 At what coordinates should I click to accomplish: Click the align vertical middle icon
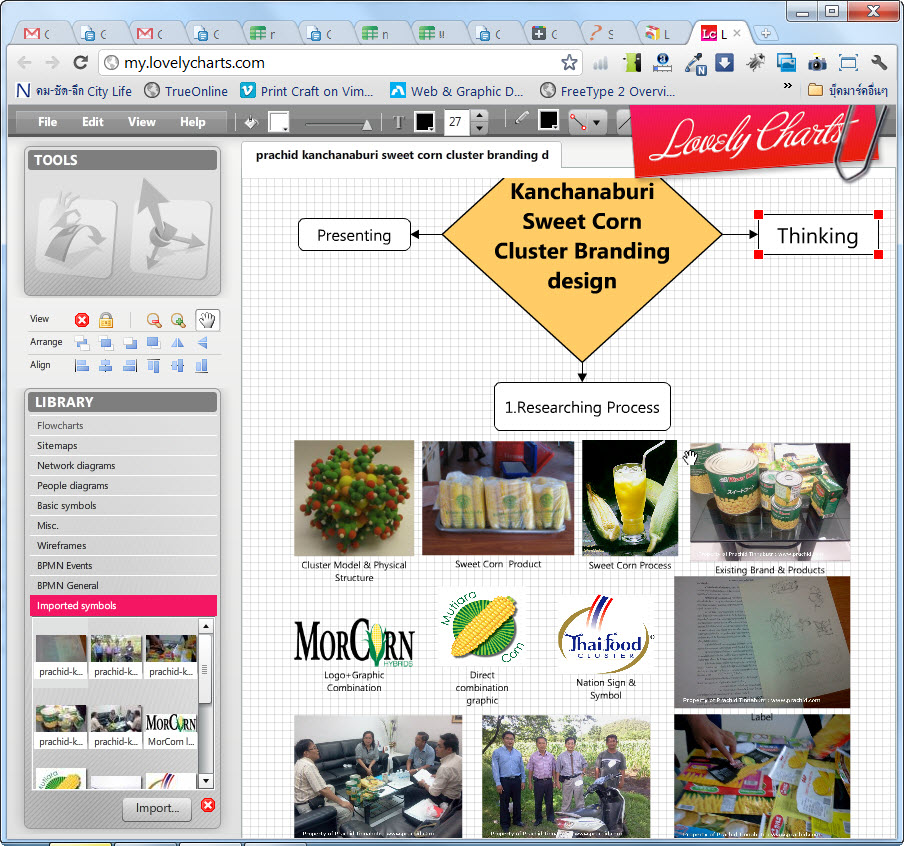point(178,366)
